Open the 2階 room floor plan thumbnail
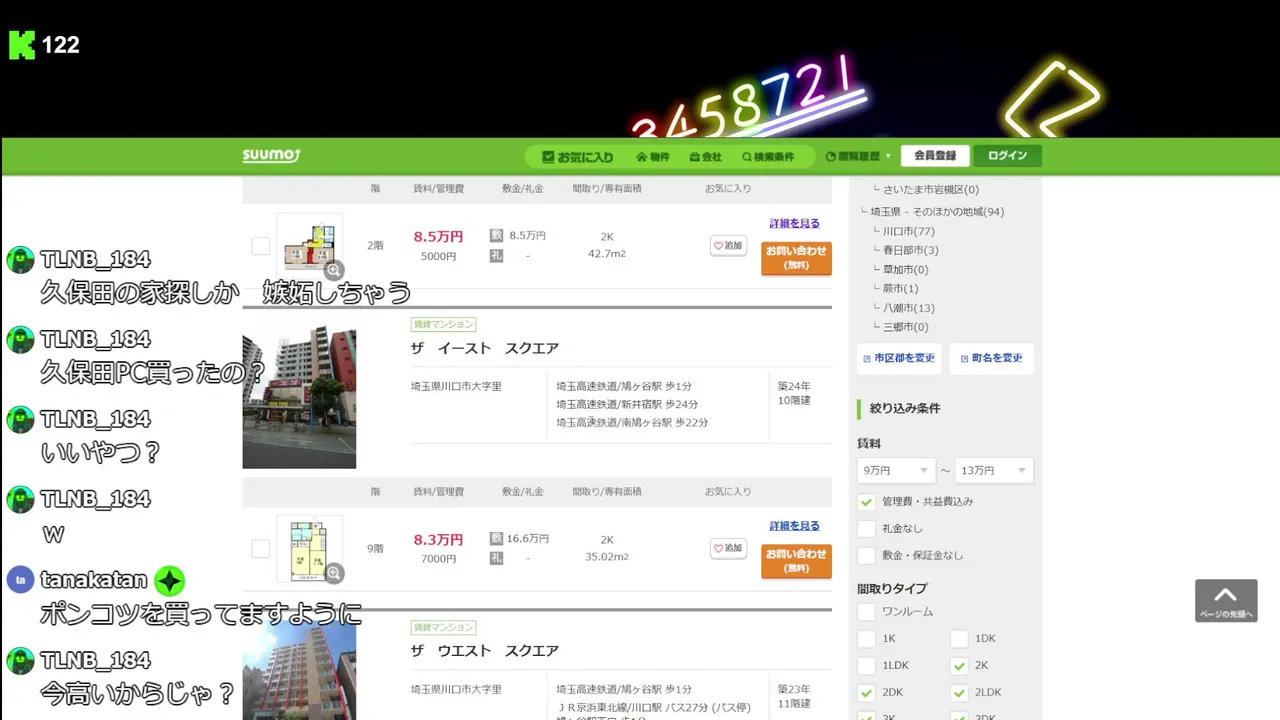The image size is (1280, 720). 307,245
